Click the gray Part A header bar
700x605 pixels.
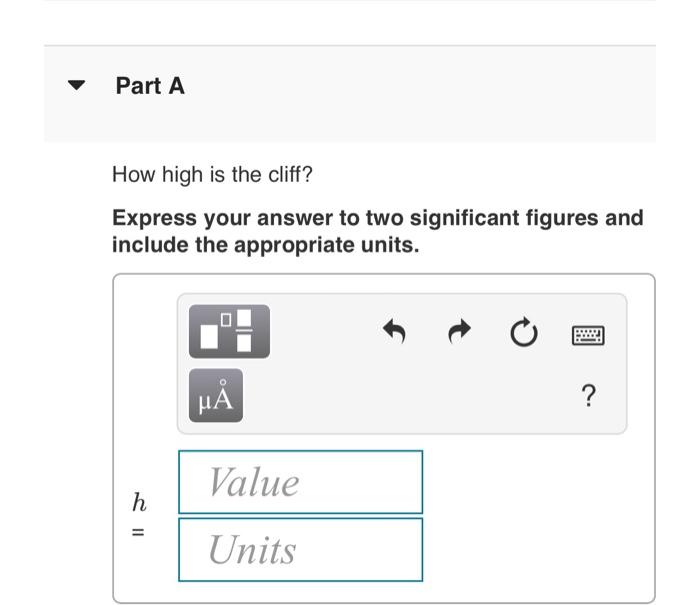350,94
